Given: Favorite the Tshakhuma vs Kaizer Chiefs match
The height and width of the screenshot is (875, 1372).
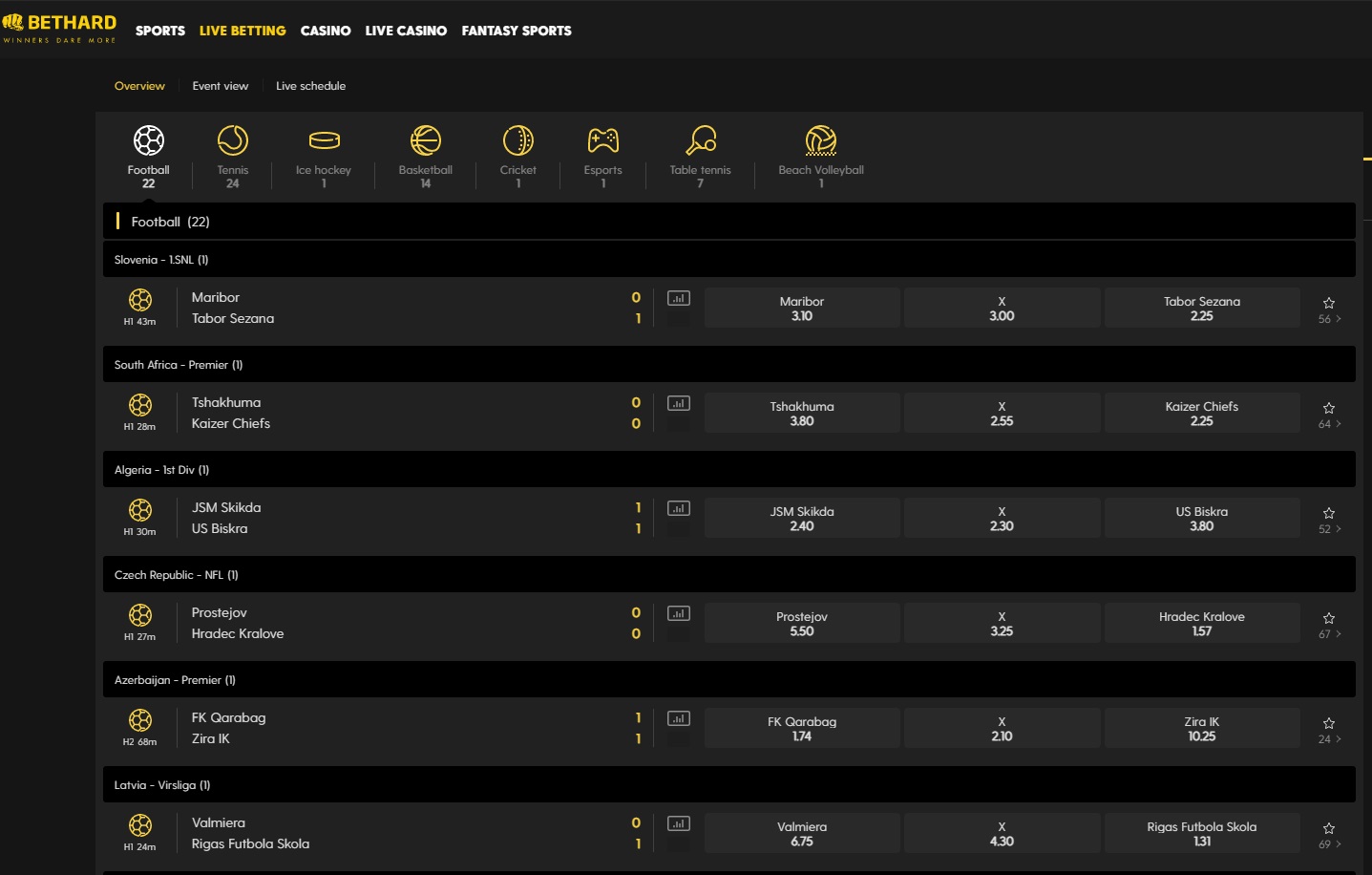Looking at the screenshot, I should coord(1329,408).
